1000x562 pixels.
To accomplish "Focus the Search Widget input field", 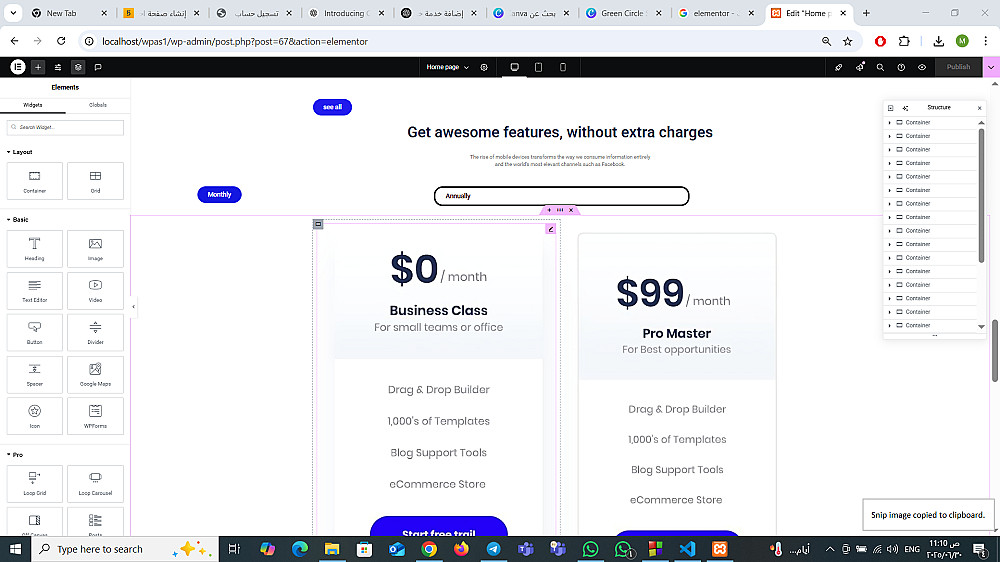I will click(x=68, y=128).
